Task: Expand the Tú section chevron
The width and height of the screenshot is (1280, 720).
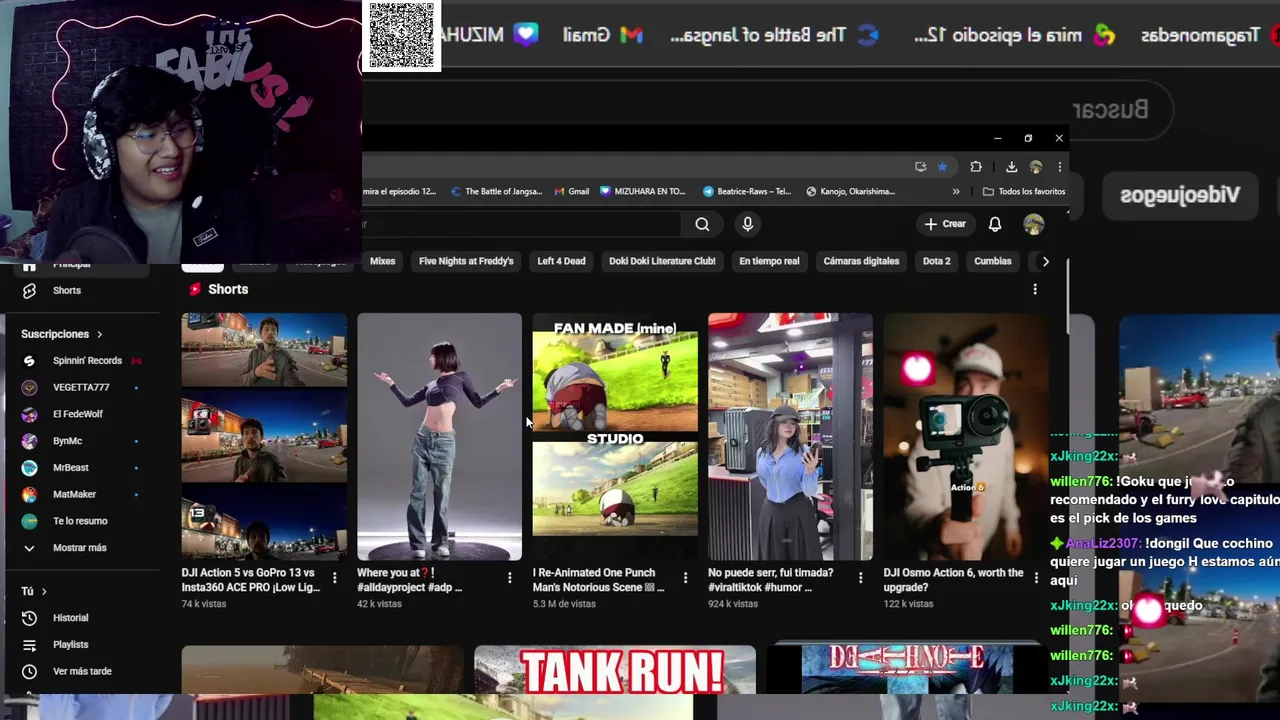Action: [44, 592]
